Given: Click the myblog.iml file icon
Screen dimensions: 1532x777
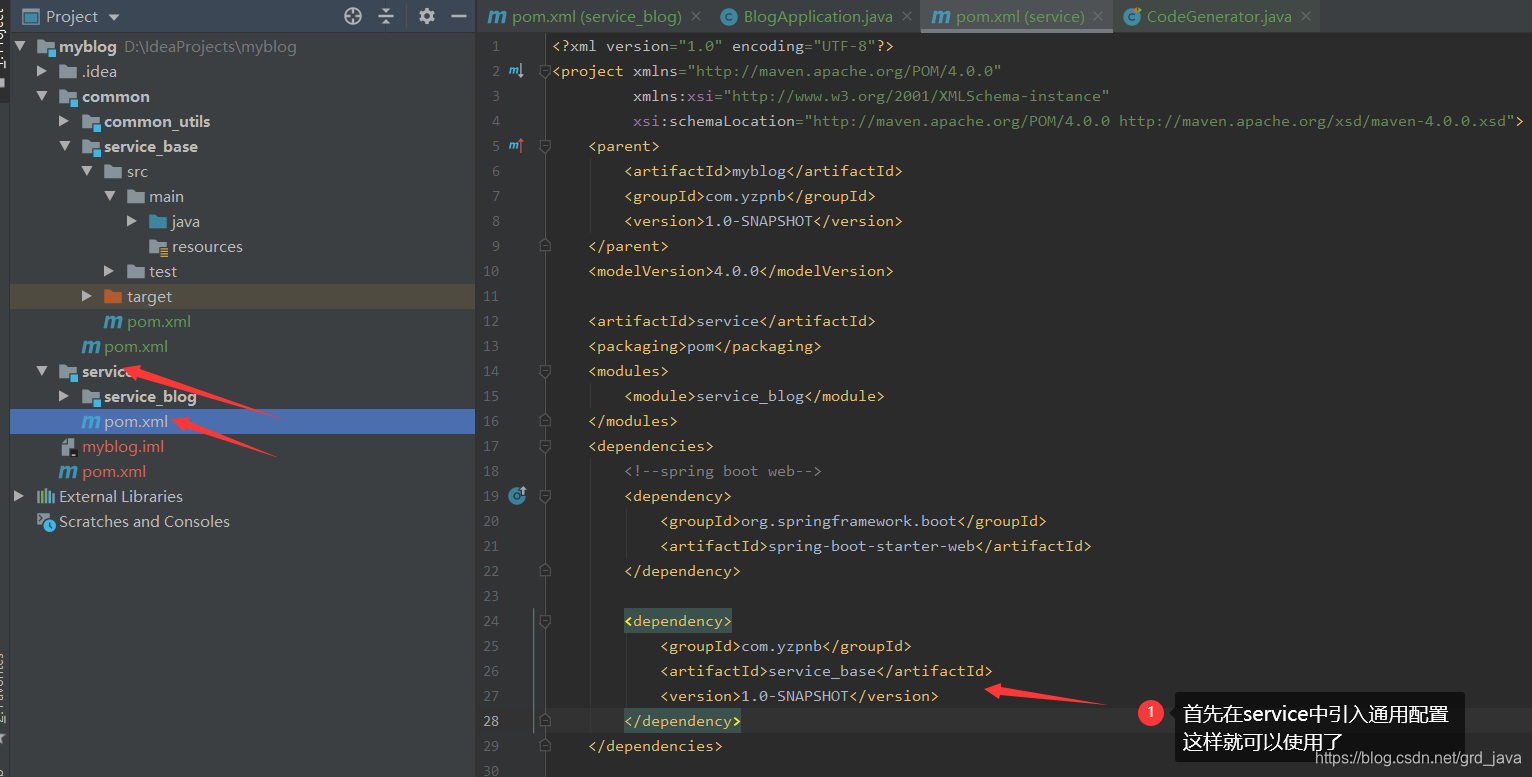Looking at the screenshot, I should [x=69, y=447].
